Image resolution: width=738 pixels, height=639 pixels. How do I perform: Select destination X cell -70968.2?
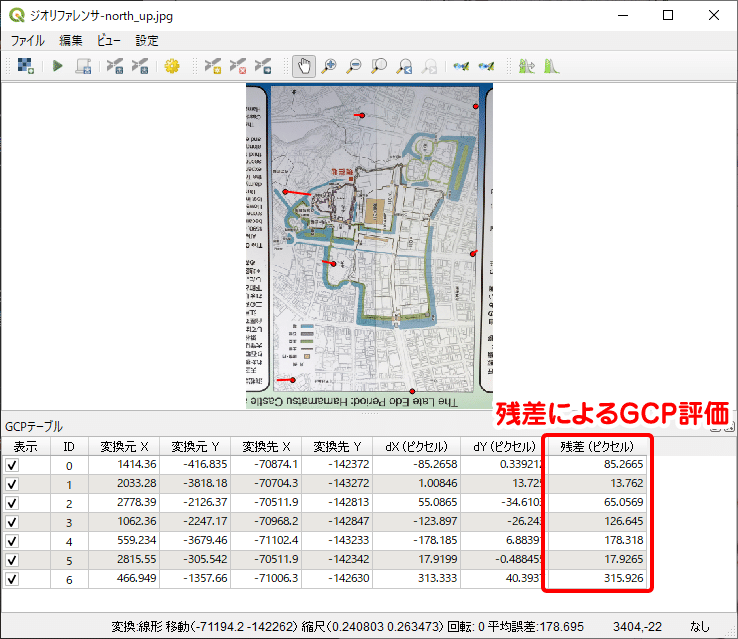tap(266, 521)
